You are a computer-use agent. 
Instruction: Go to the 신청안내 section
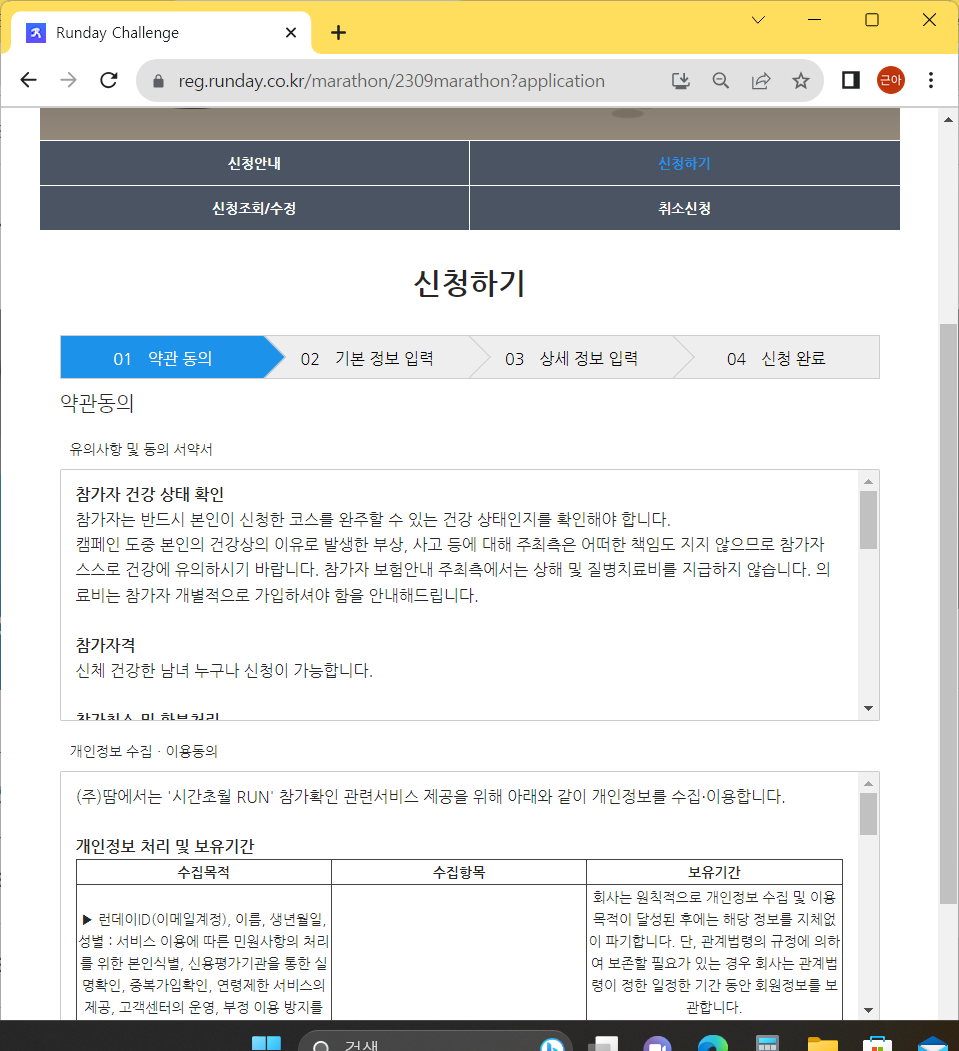254,163
